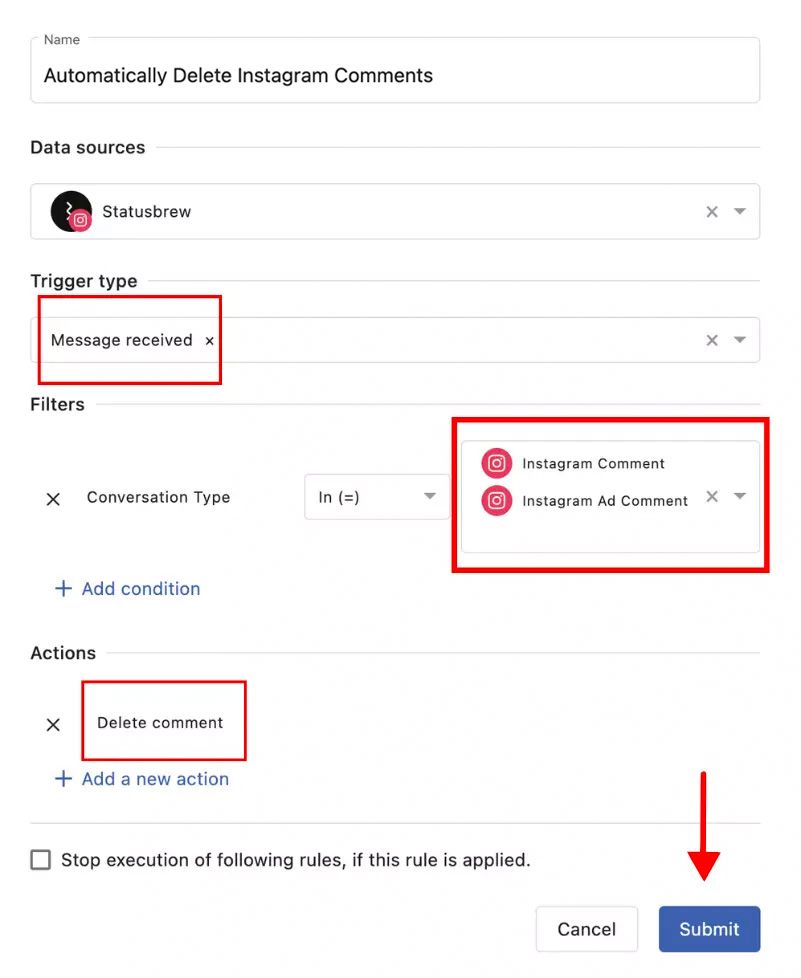This screenshot has height=978, width=801.
Task: Select the Instagram Comment icon in Filters
Action: (x=496, y=463)
